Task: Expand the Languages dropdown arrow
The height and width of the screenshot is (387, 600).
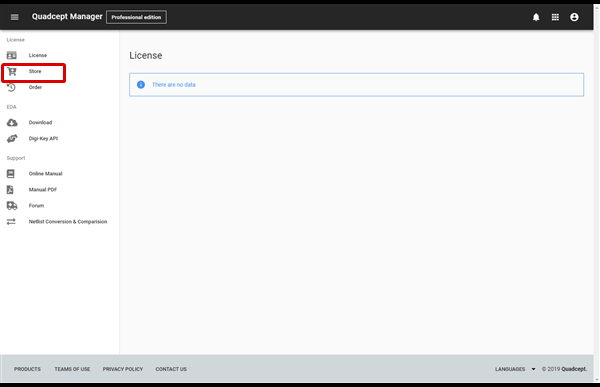Action: coord(533,369)
